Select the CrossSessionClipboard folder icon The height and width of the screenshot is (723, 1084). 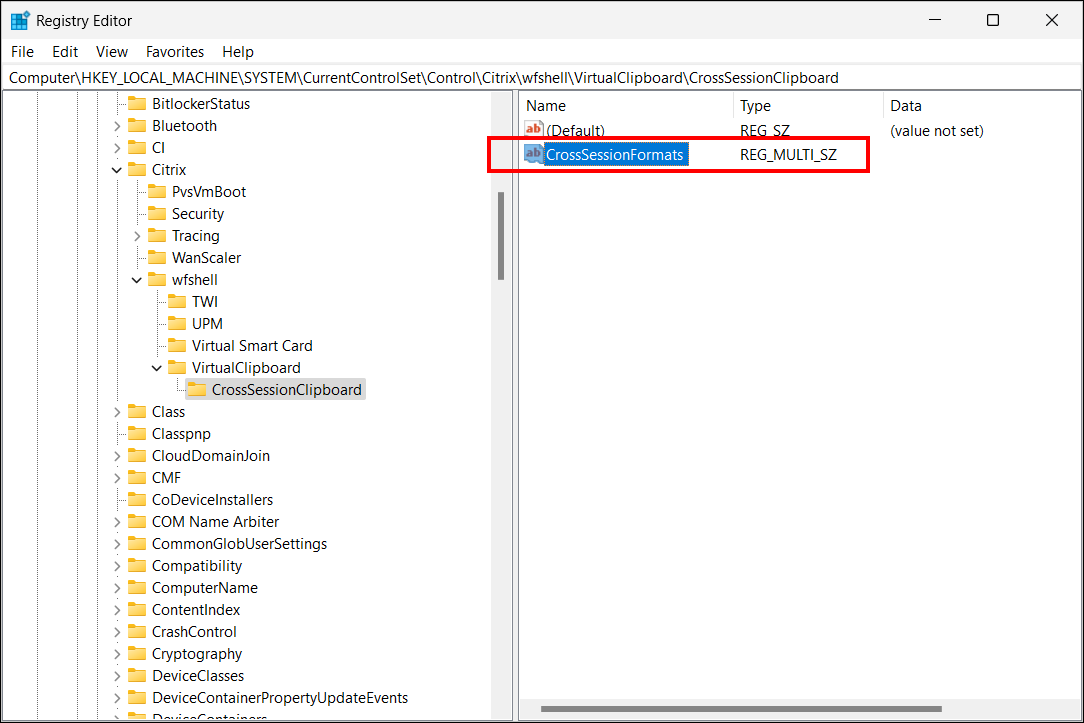click(x=197, y=390)
